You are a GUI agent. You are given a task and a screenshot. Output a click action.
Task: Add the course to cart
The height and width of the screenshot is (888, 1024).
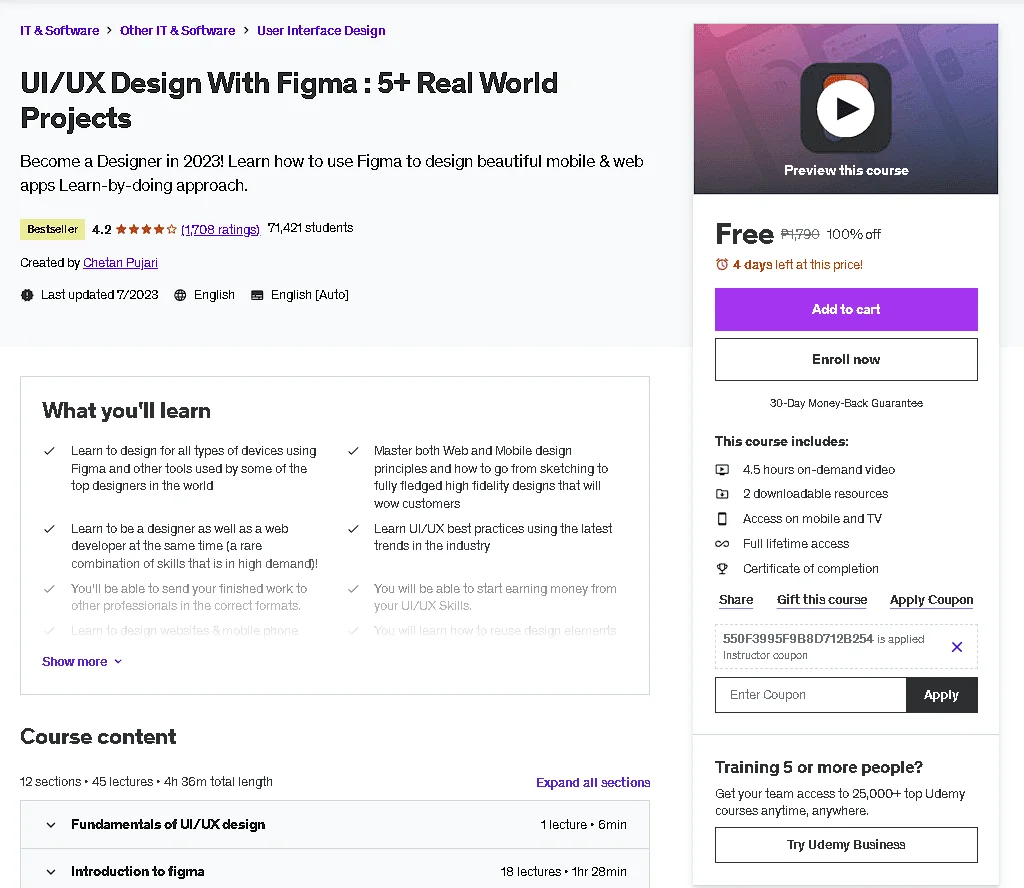tap(846, 309)
